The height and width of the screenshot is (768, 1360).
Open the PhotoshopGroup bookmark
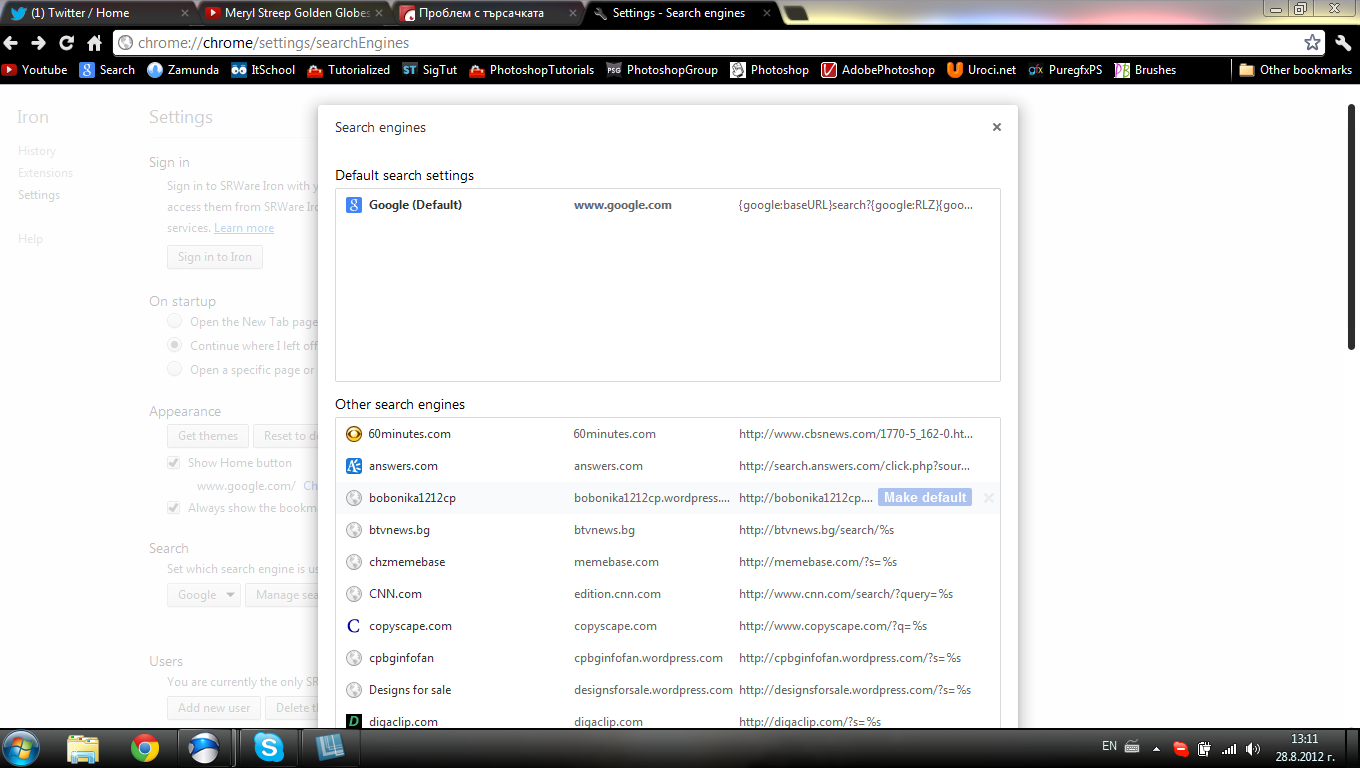(663, 70)
